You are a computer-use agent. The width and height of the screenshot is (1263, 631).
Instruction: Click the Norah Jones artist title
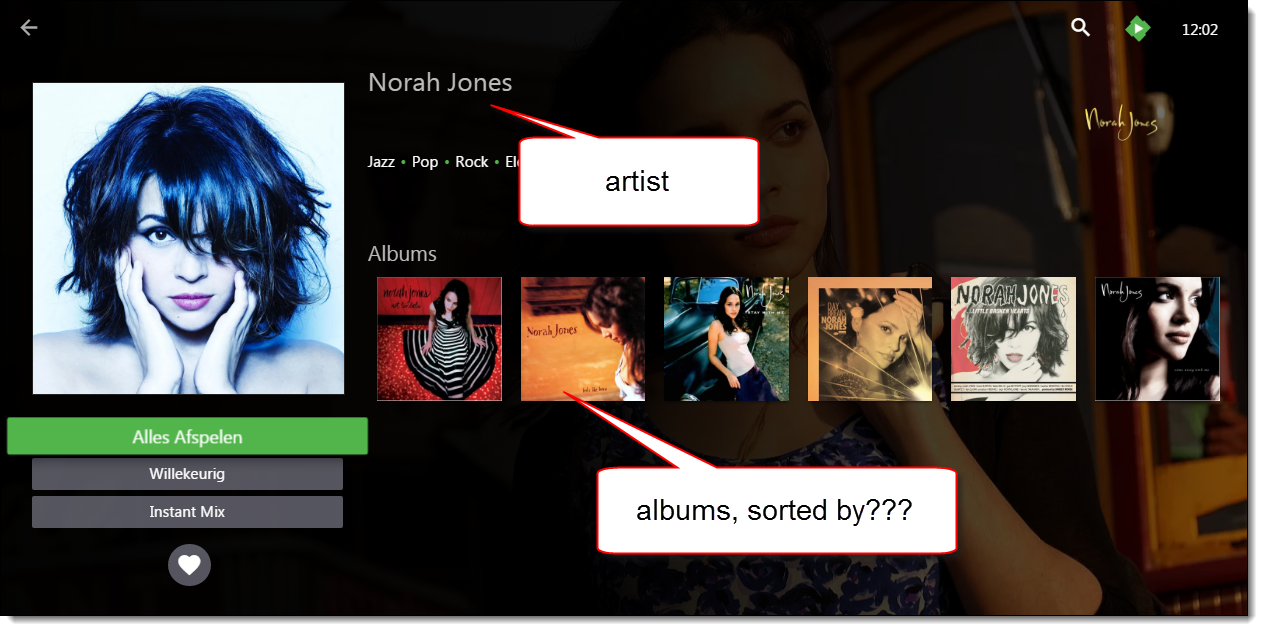[440, 82]
